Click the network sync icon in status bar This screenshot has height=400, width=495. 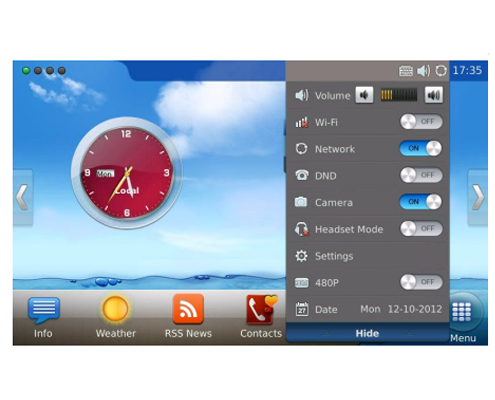click(441, 71)
